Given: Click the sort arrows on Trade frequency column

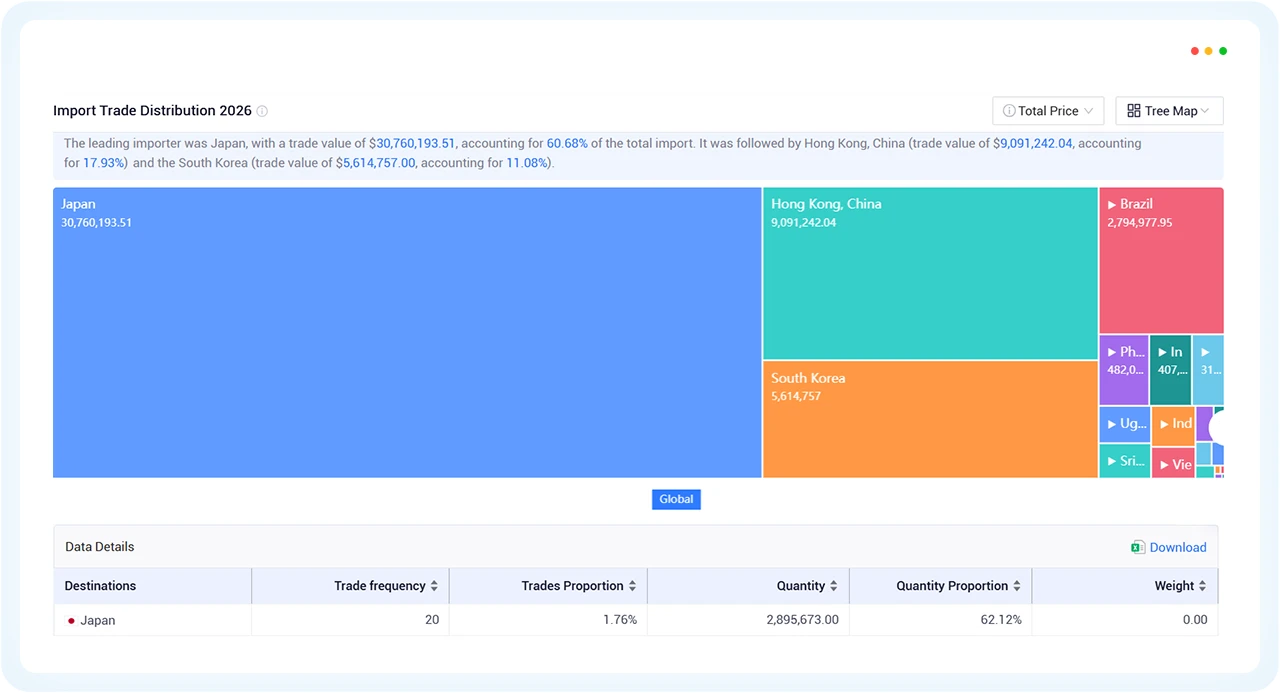Looking at the screenshot, I should pos(435,586).
